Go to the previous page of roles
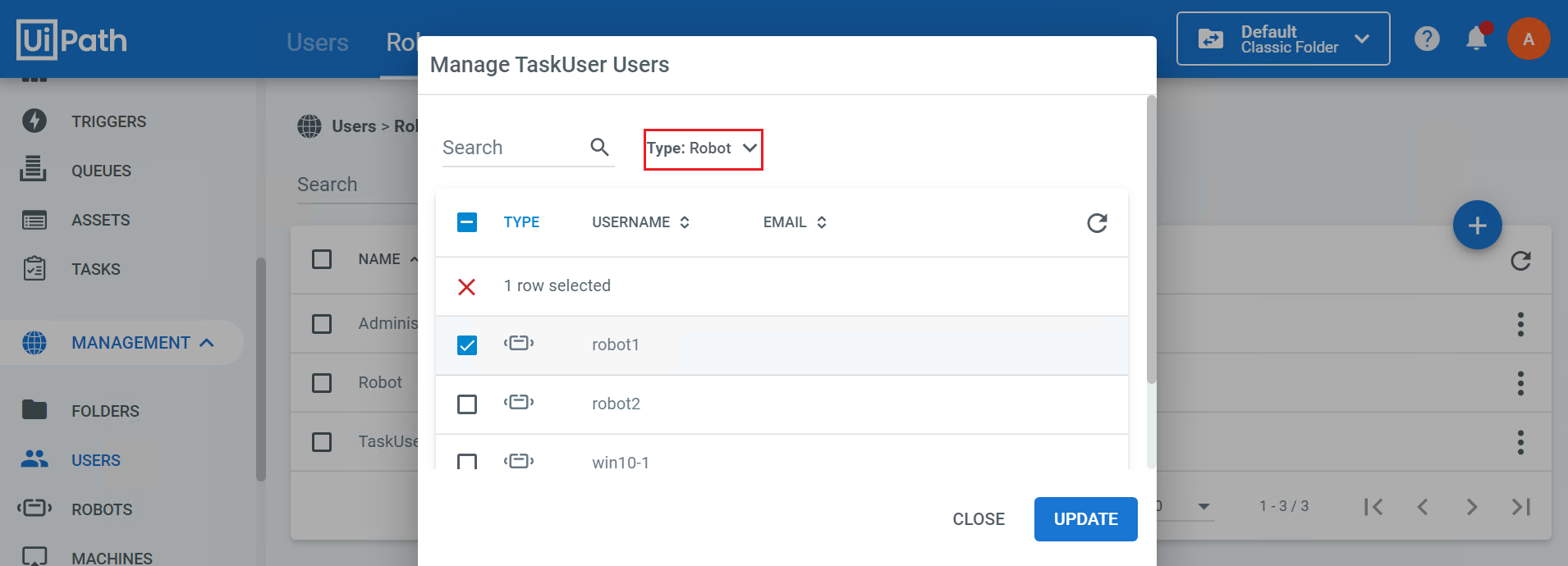 click(x=1423, y=507)
